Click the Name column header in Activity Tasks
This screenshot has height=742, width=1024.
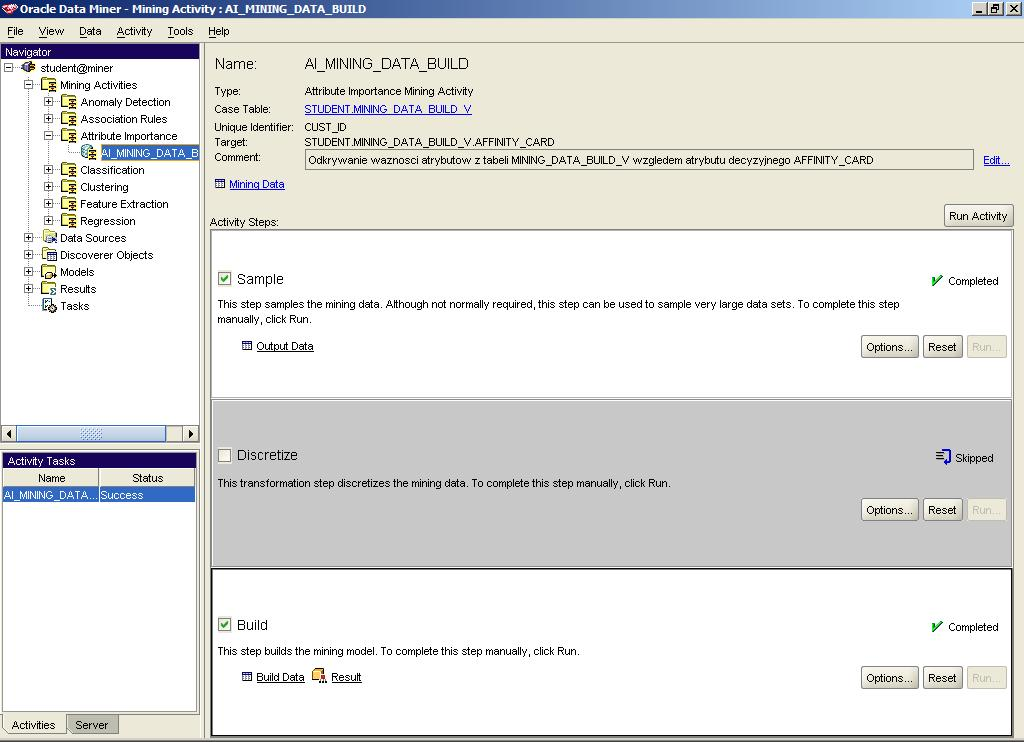pyautogui.click(x=51, y=477)
